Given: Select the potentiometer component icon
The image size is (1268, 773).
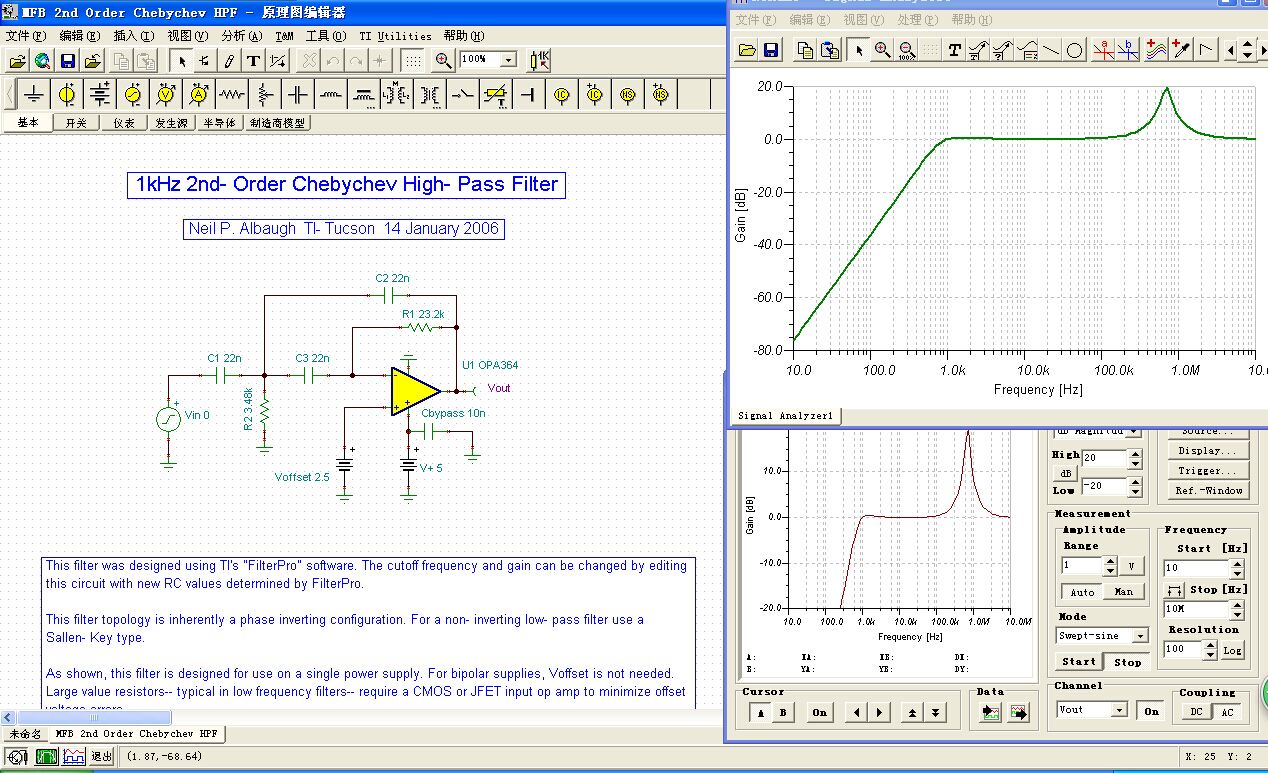Looking at the screenshot, I should pos(265,95).
